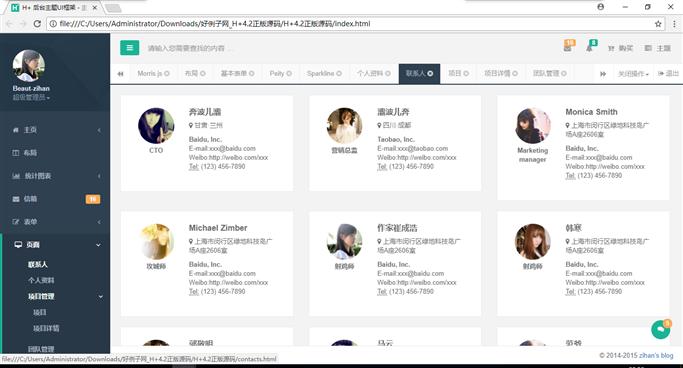Close the 基本表单 tab via its circle icon

(x=252, y=74)
